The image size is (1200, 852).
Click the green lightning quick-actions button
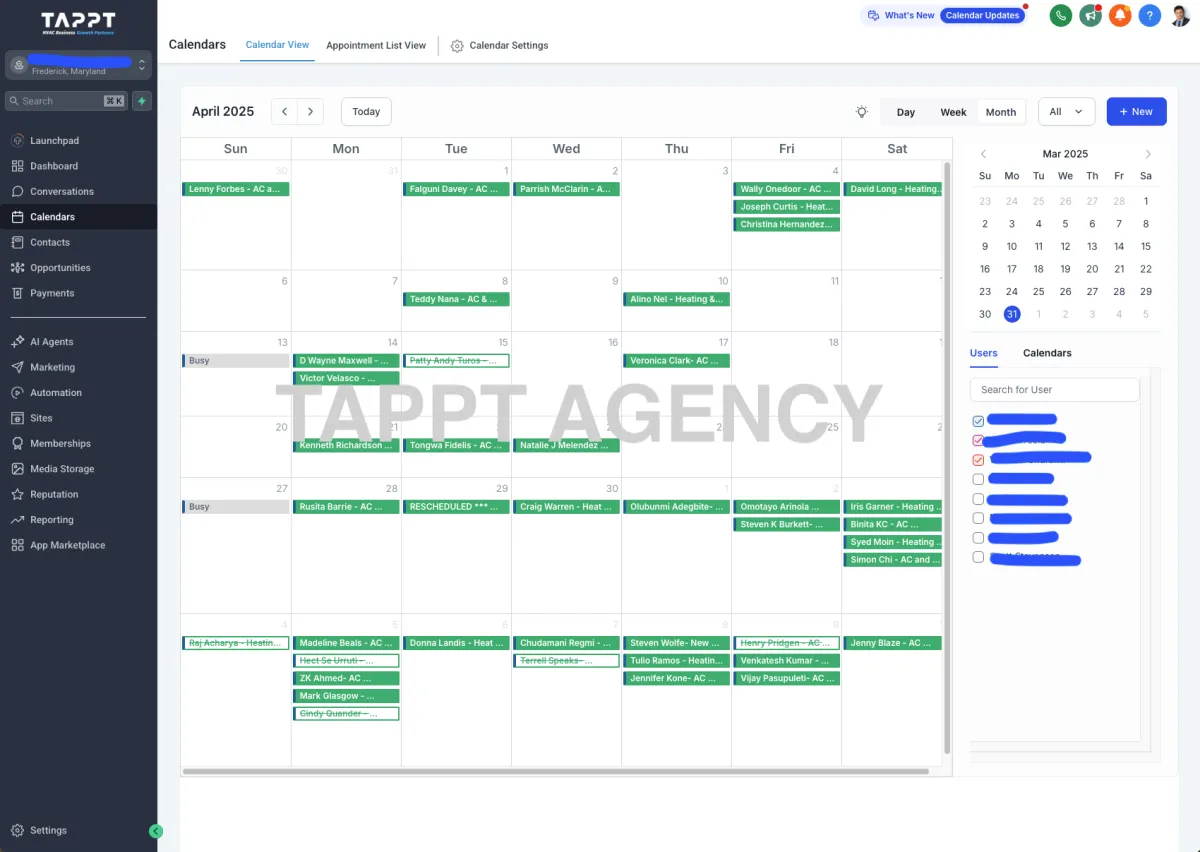[142, 101]
